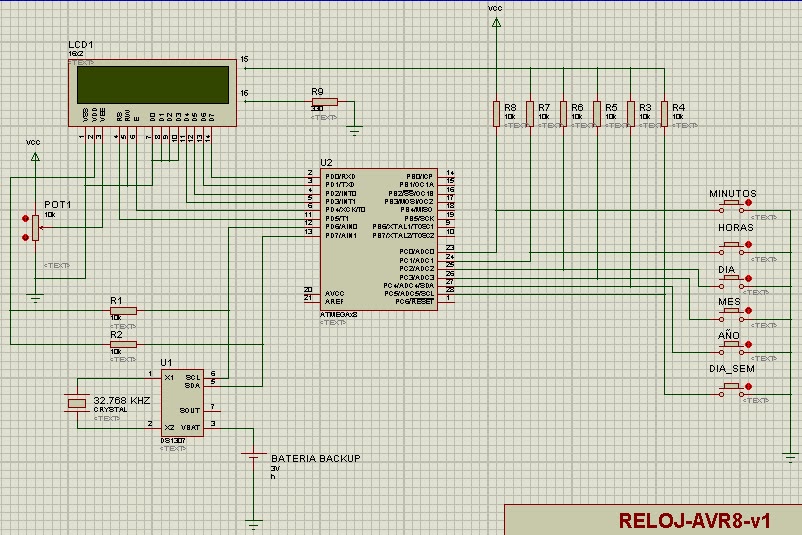Click the MINUTOS label text
Image resolution: width=802 pixels, height=535 pixels.
[x=732, y=194]
